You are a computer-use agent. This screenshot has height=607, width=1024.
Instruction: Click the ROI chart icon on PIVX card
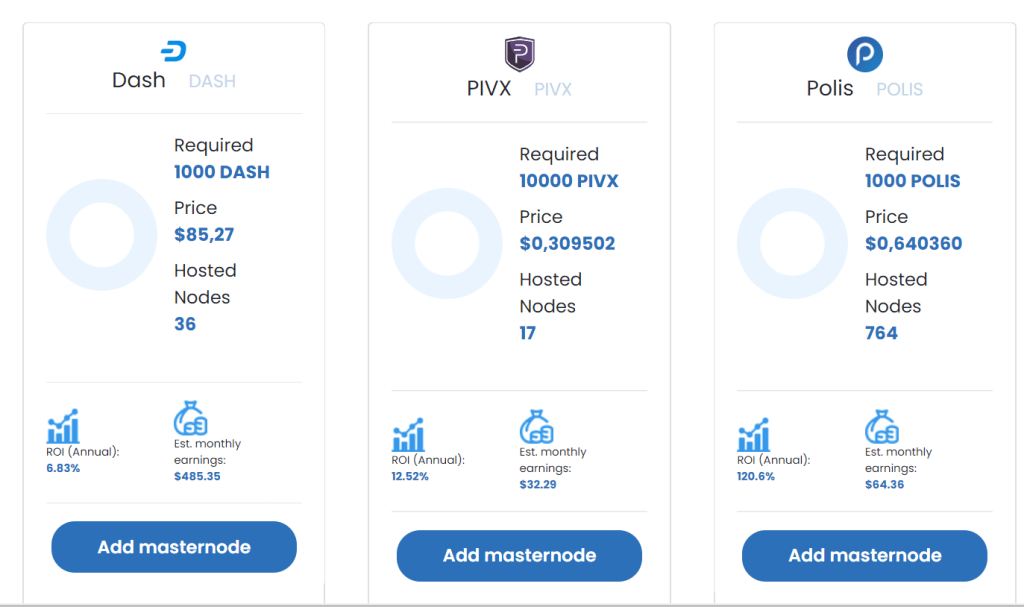pos(408,435)
